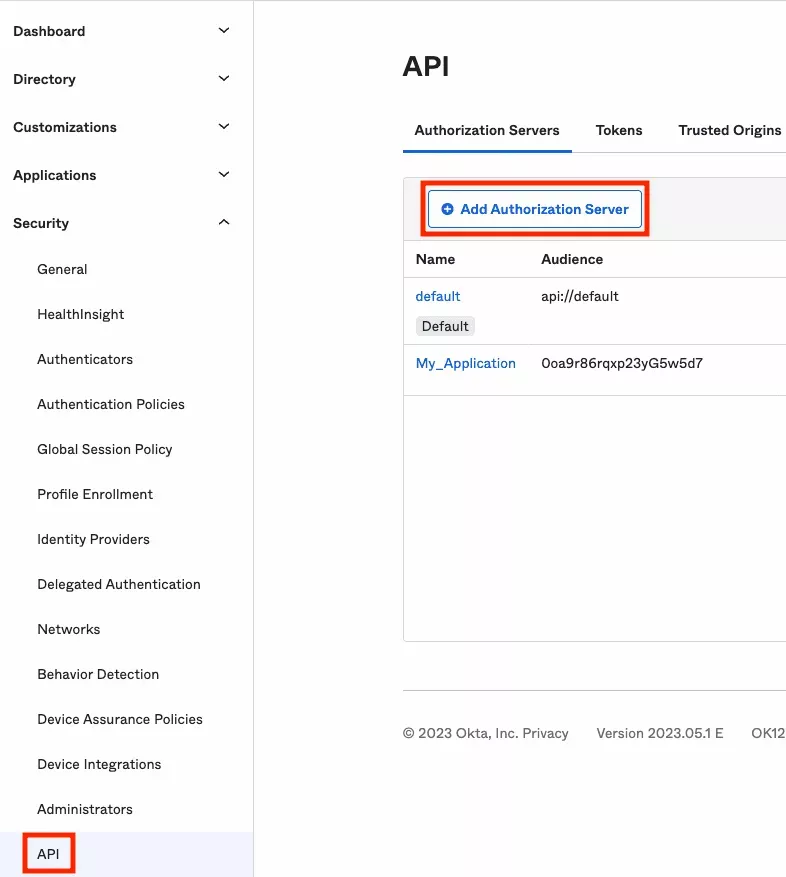The height and width of the screenshot is (877, 786).
Task: Open Authentication Policies page
Action: pos(111,404)
